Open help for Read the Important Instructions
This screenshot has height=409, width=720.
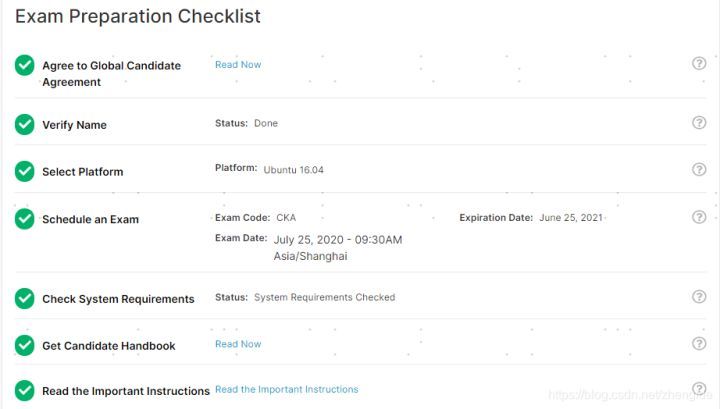(699, 388)
